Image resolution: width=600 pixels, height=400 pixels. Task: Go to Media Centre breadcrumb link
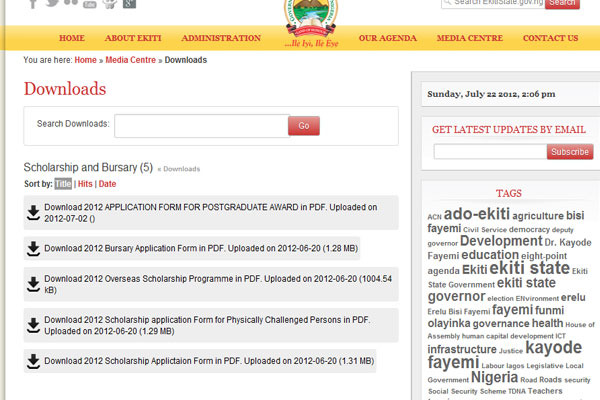click(x=130, y=60)
